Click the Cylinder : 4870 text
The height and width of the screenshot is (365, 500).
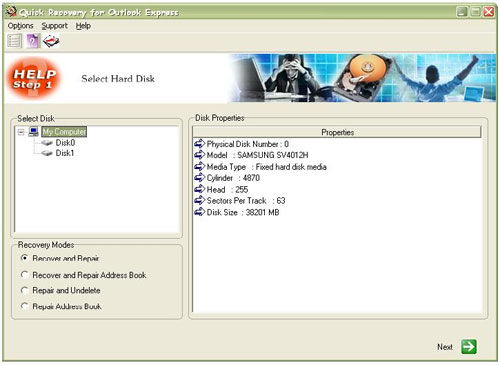coord(233,178)
